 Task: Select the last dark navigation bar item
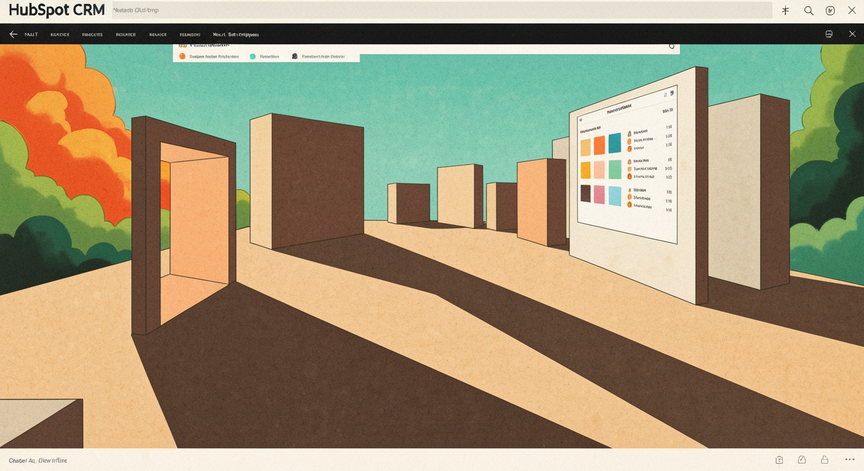(x=236, y=34)
